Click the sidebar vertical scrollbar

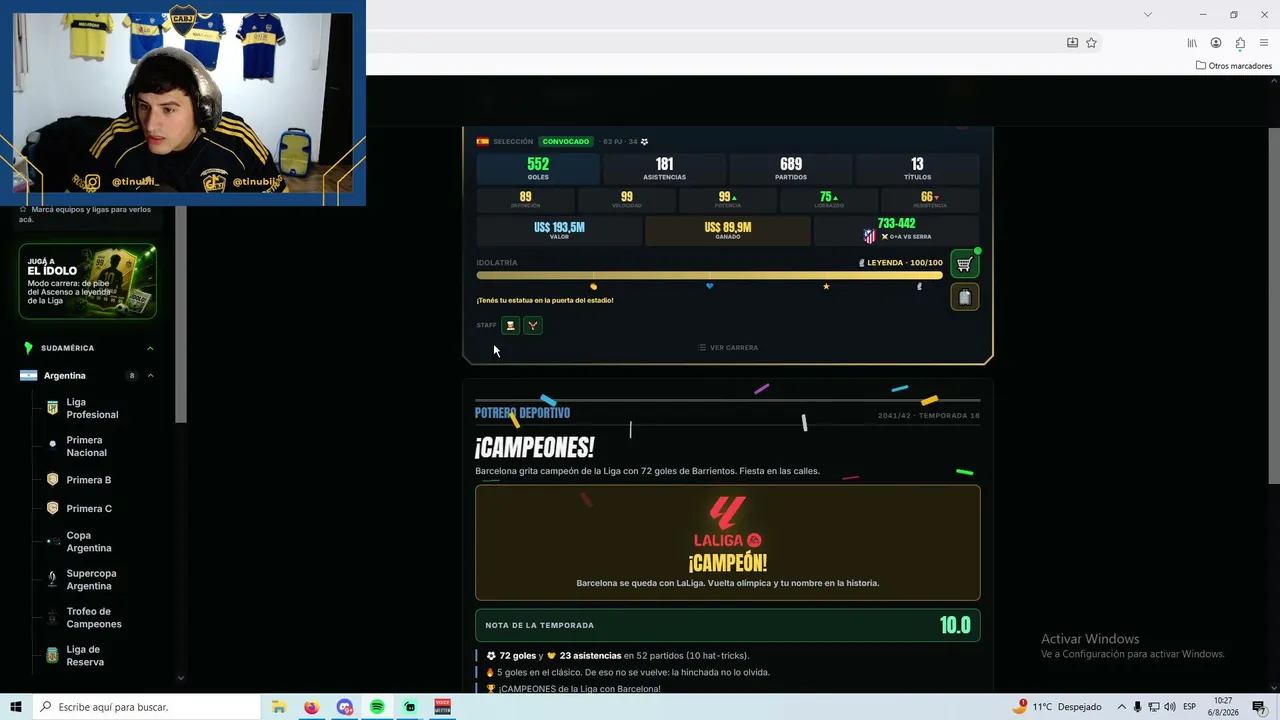[x=181, y=315]
